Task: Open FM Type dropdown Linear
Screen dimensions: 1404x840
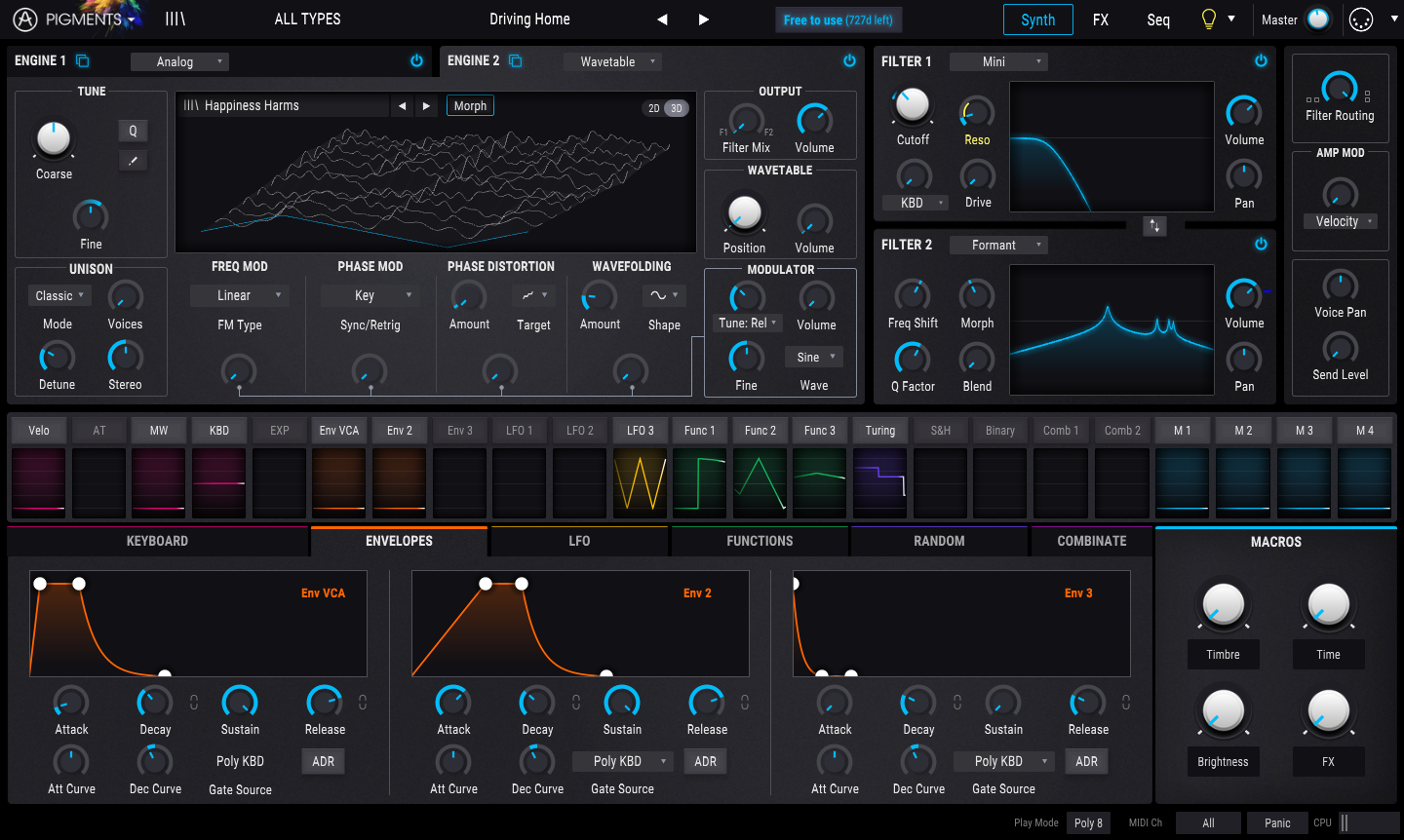Action: [x=239, y=295]
